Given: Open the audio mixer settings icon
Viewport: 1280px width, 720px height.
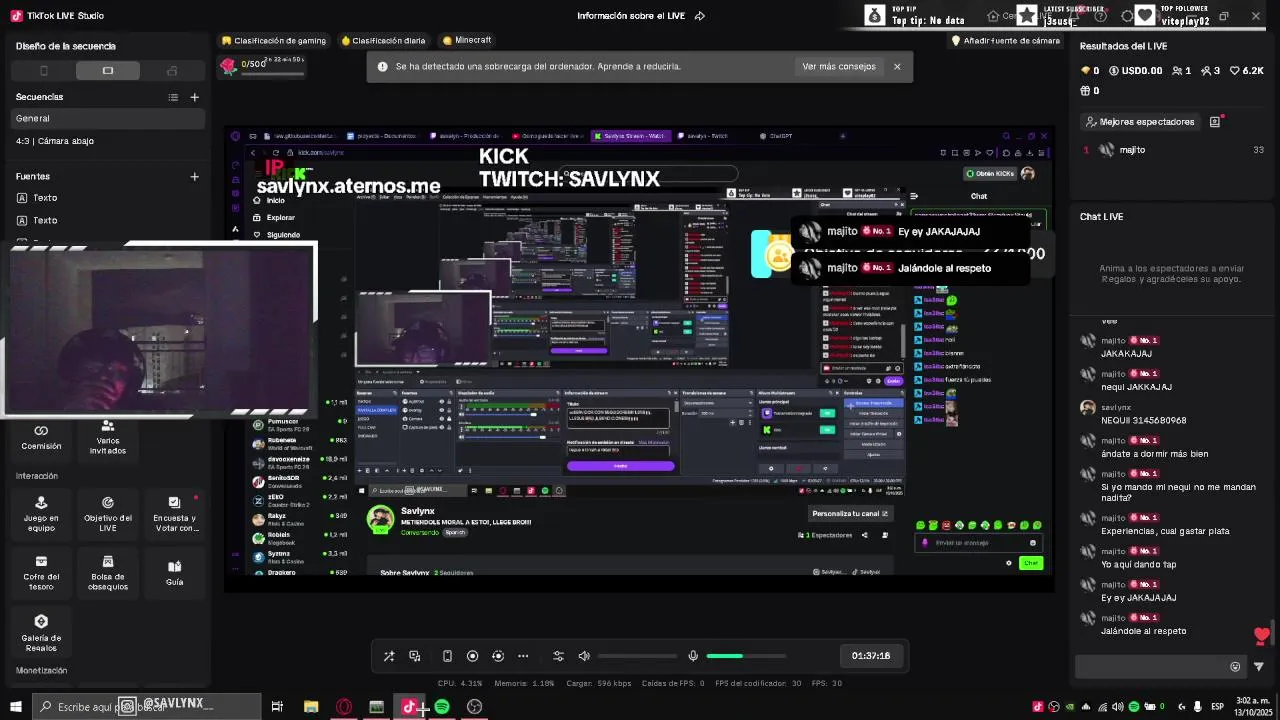Looking at the screenshot, I should tap(558, 656).
